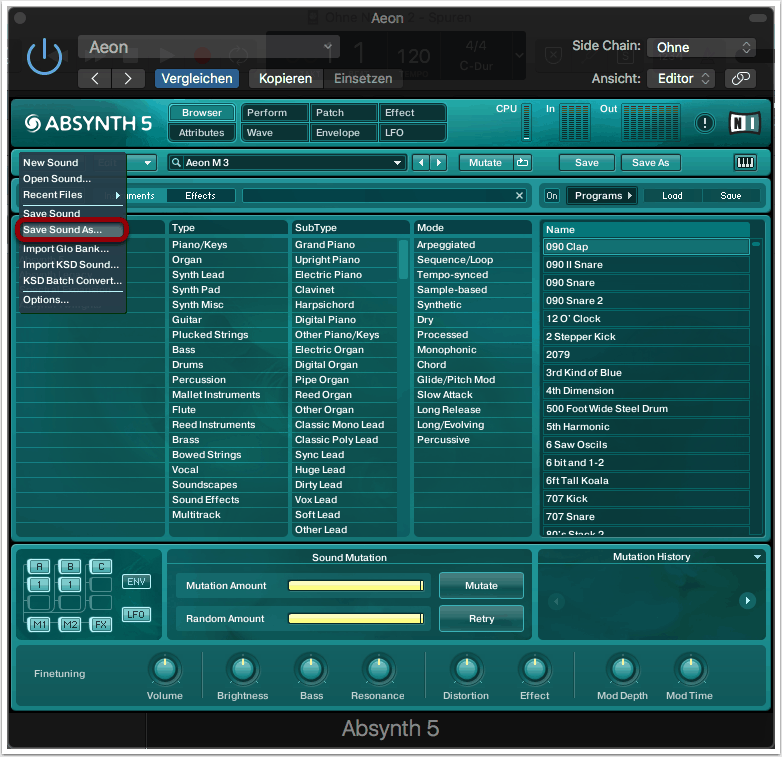Click the link chain icon button
Image resolution: width=782 pixels, height=757 pixels.
740,78
